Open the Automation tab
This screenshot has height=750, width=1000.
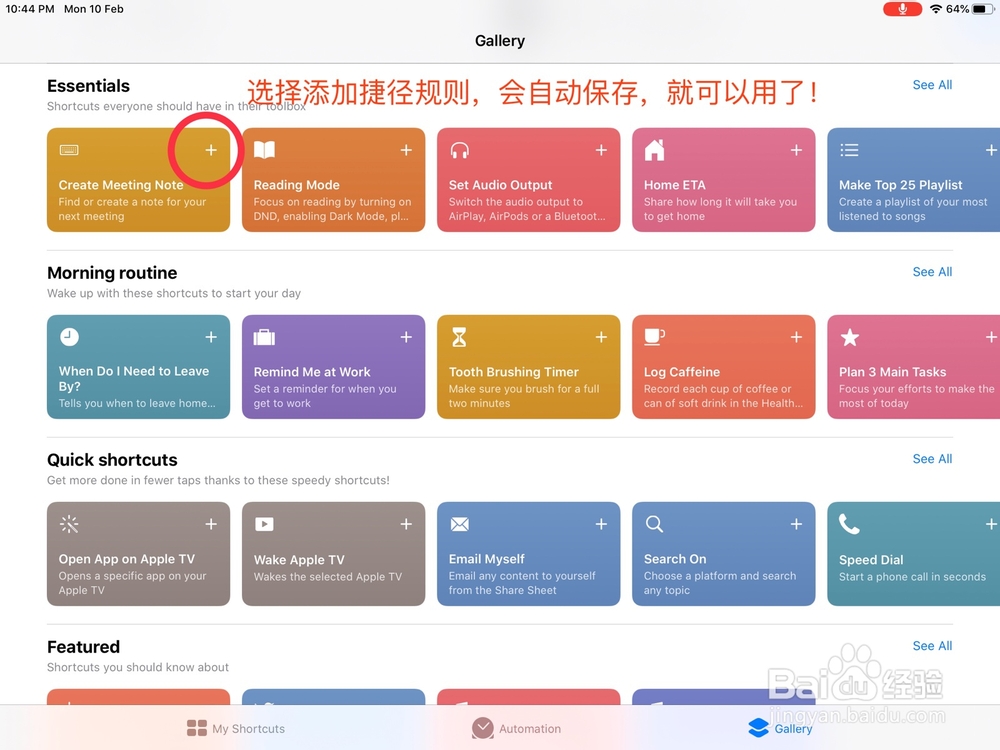(516, 728)
